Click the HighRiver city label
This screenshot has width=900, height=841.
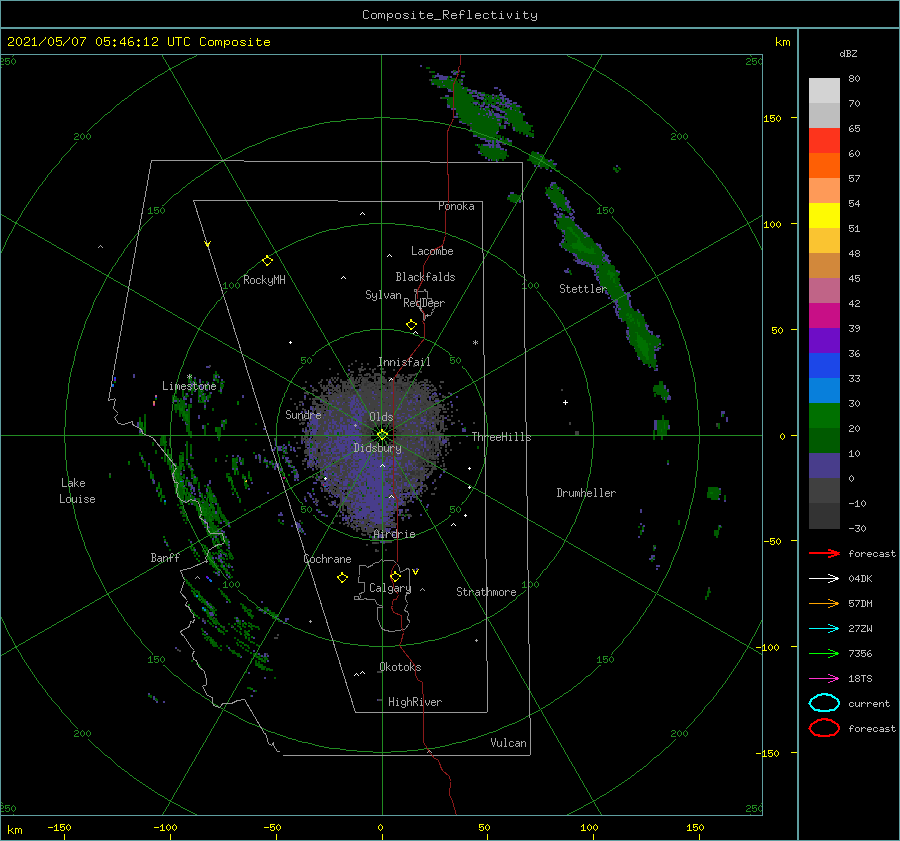(x=415, y=702)
